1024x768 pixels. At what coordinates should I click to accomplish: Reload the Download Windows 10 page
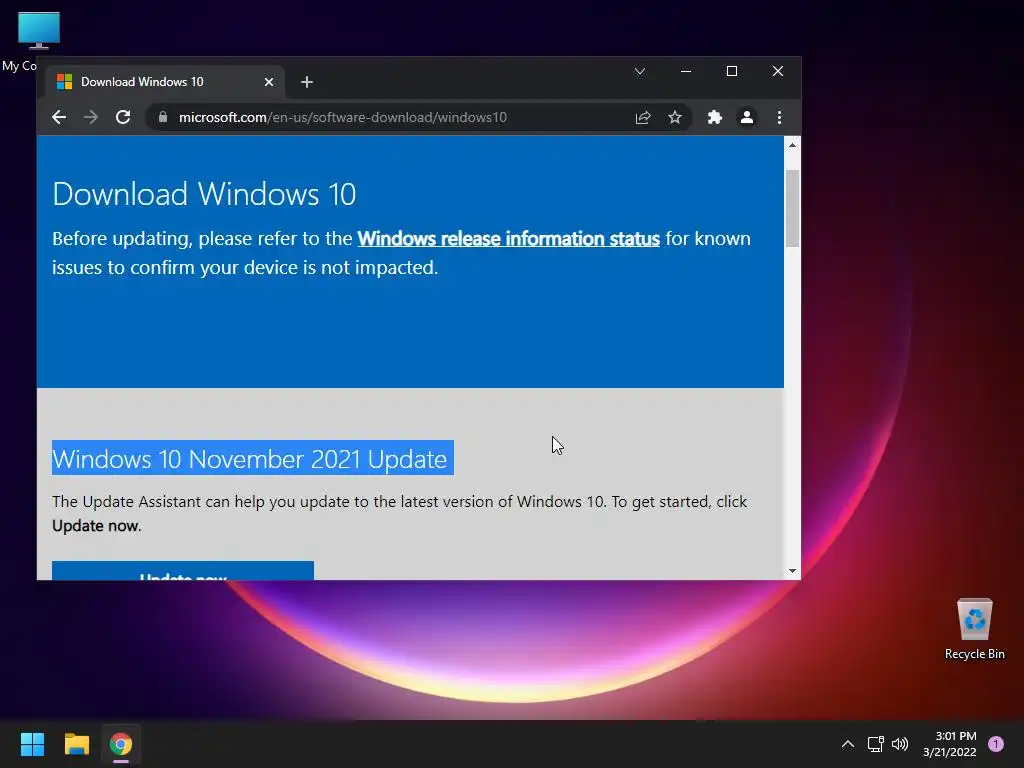123,118
